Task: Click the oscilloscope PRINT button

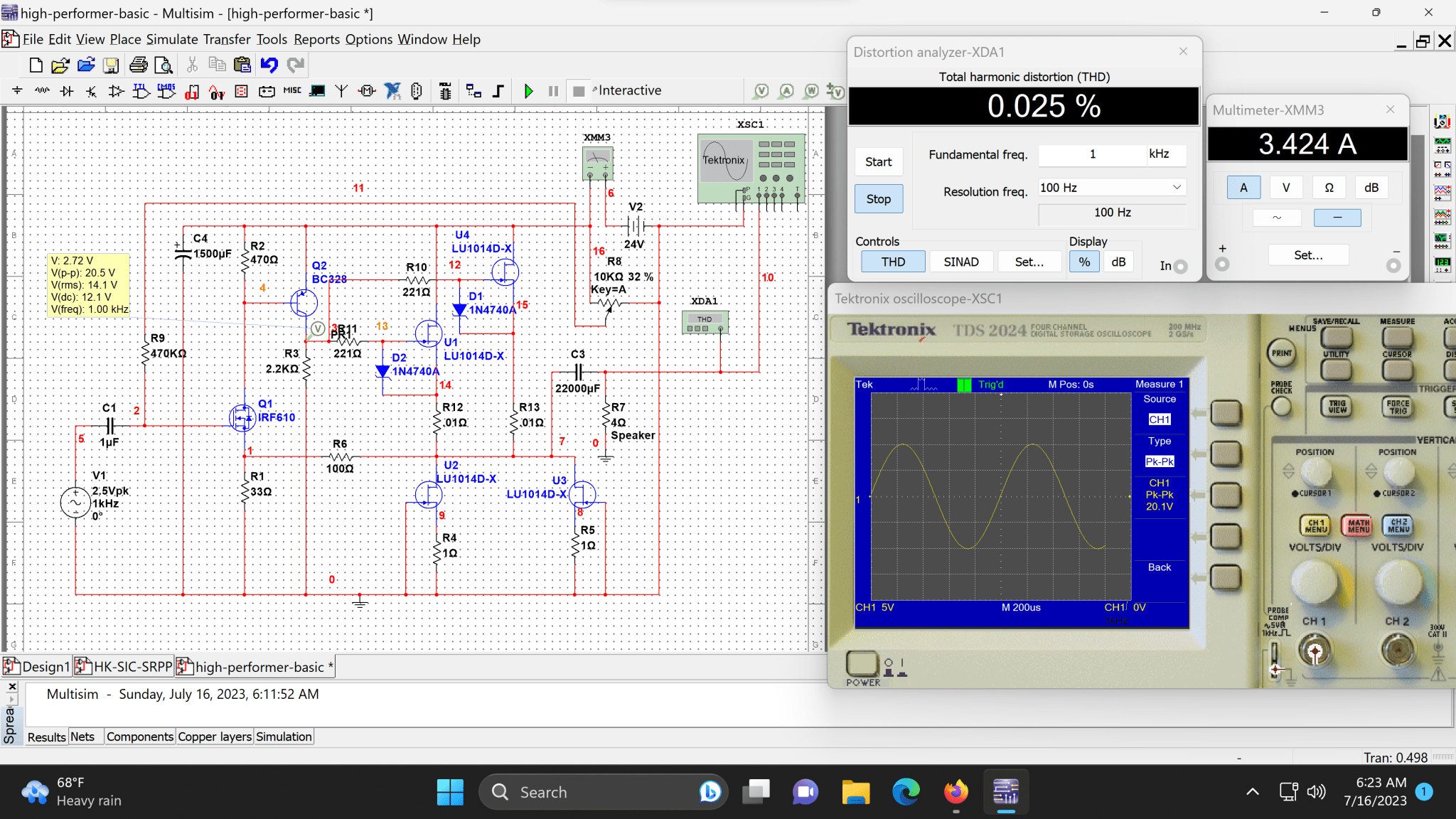Action: click(x=1282, y=353)
